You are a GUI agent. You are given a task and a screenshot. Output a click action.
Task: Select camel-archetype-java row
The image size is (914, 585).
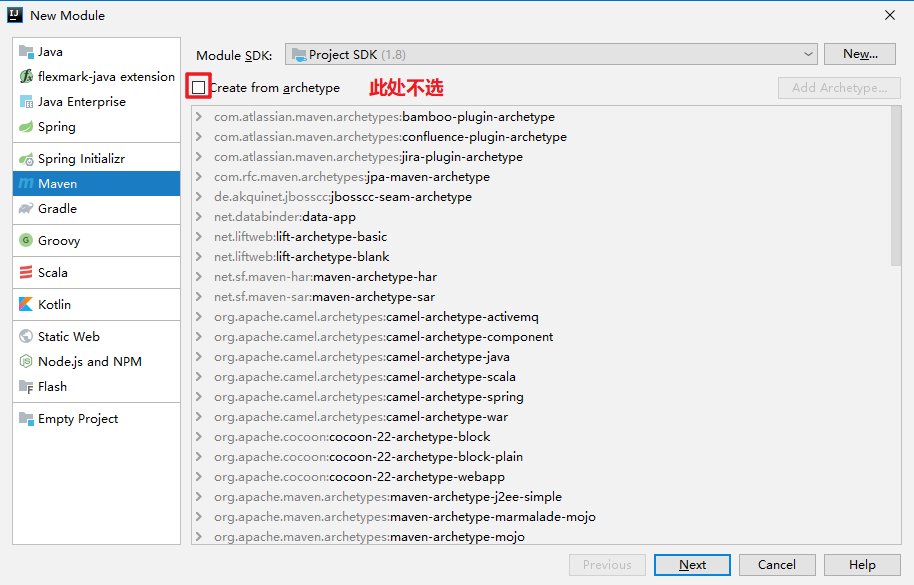coord(541,357)
